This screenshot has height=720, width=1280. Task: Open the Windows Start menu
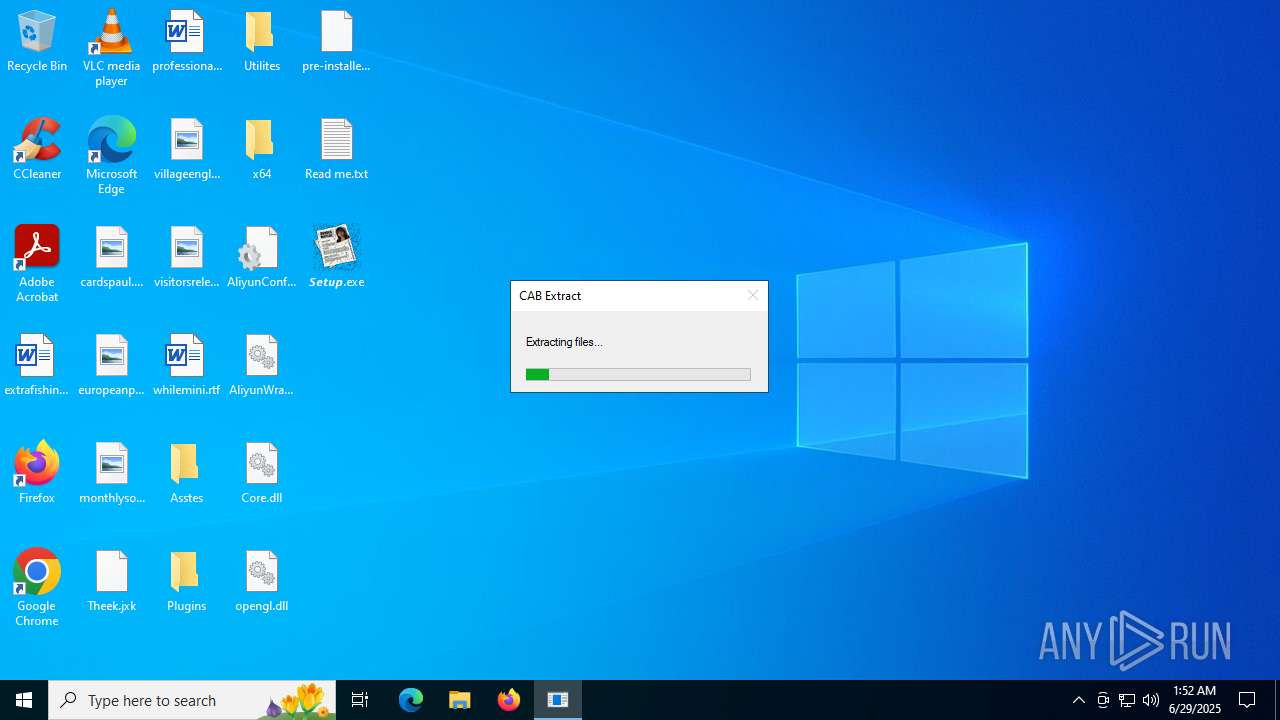[x=24, y=700]
